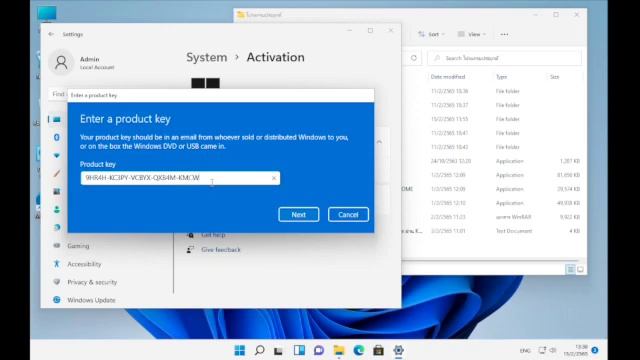Open Widgets on taskbar
The image size is (640, 360).
click(x=299, y=350)
